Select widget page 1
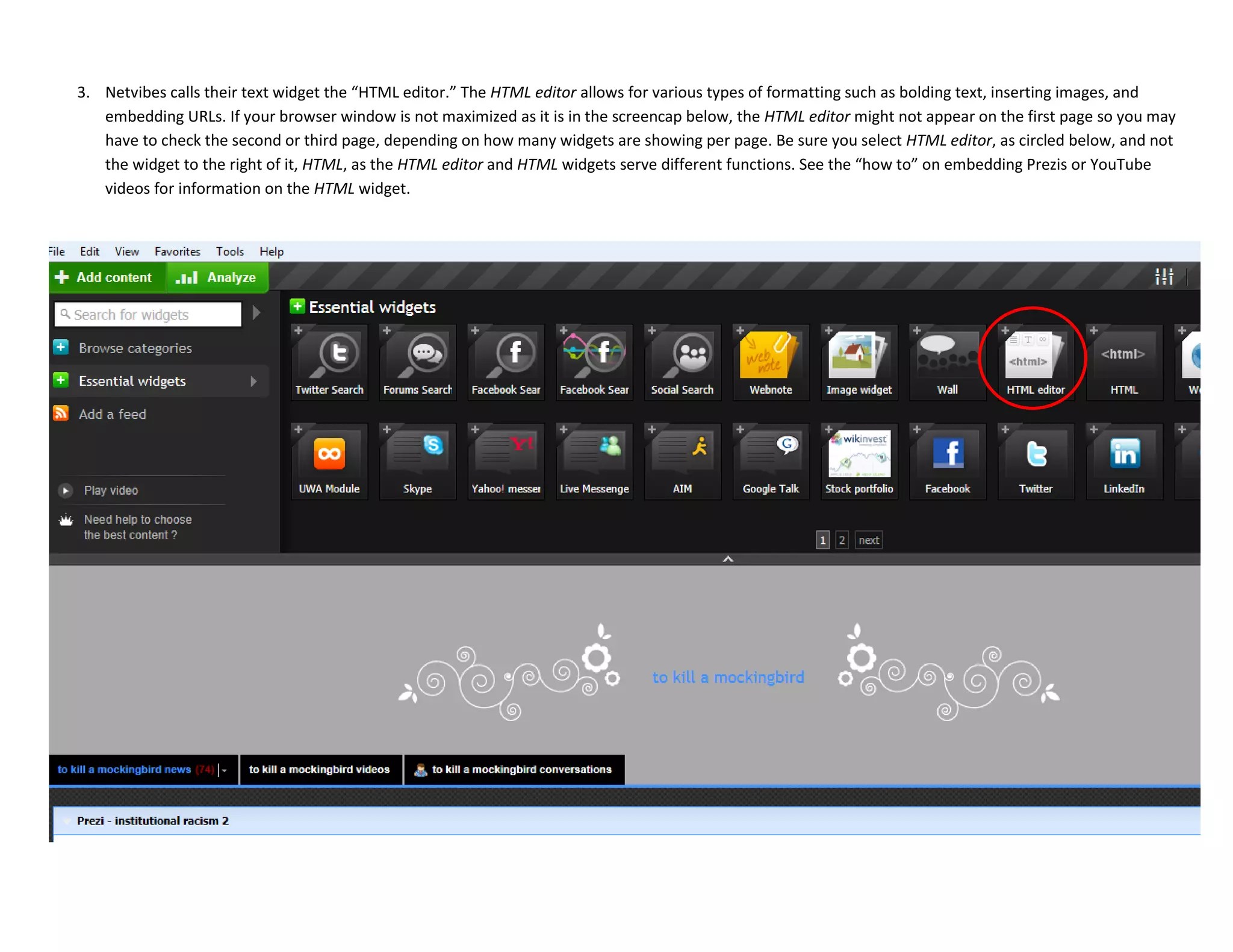 pos(823,540)
